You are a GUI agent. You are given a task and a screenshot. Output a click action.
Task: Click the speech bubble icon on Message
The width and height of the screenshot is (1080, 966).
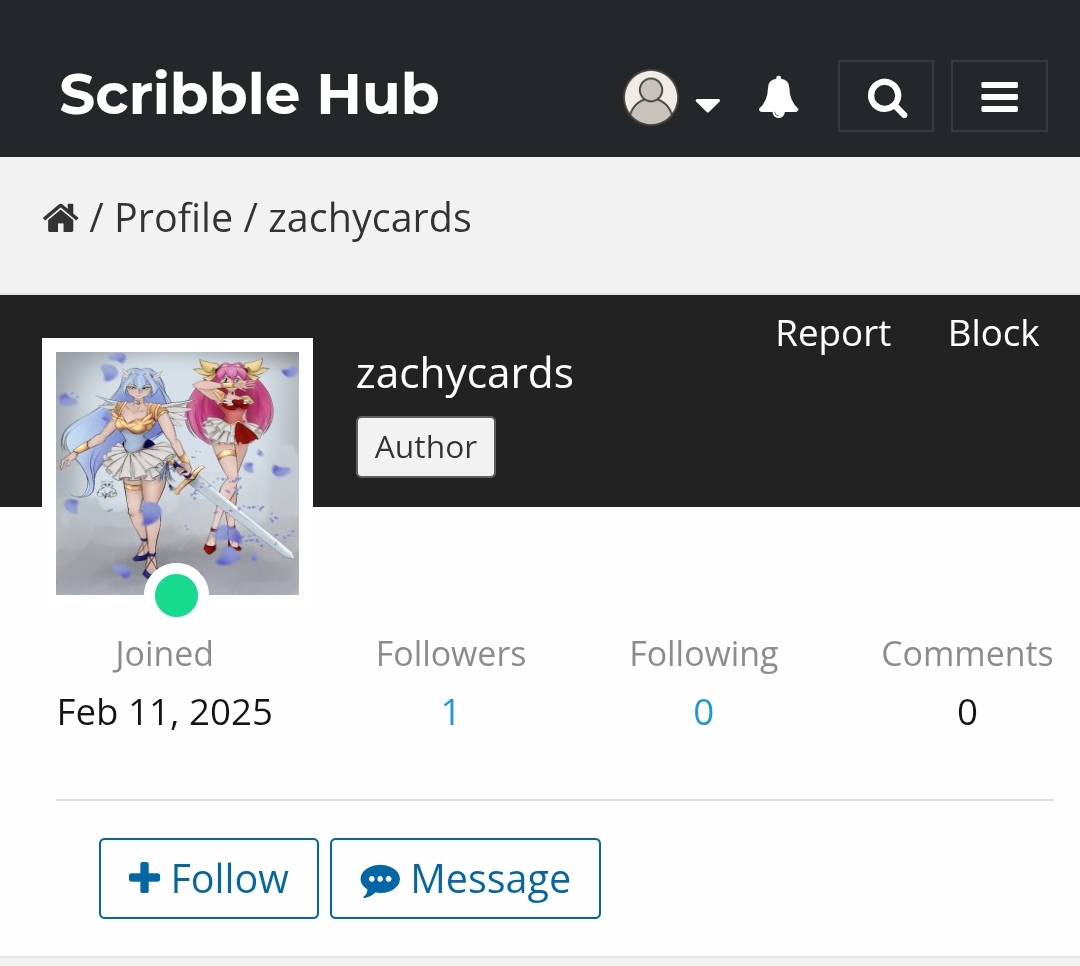point(380,881)
